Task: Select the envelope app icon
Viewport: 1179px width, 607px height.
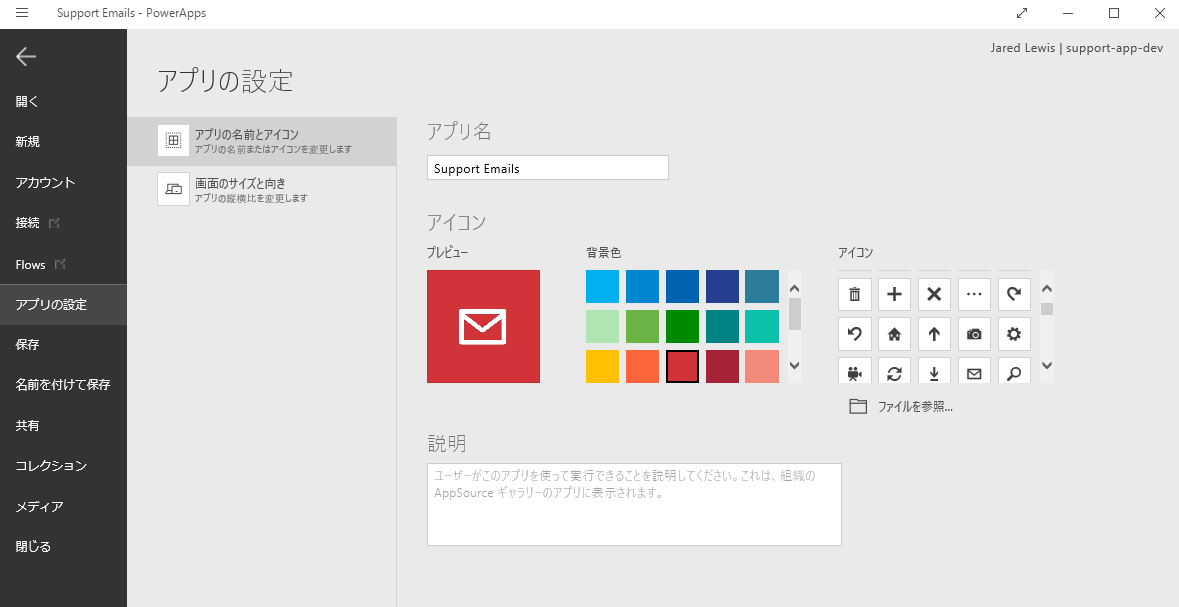Action: coord(974,371)
